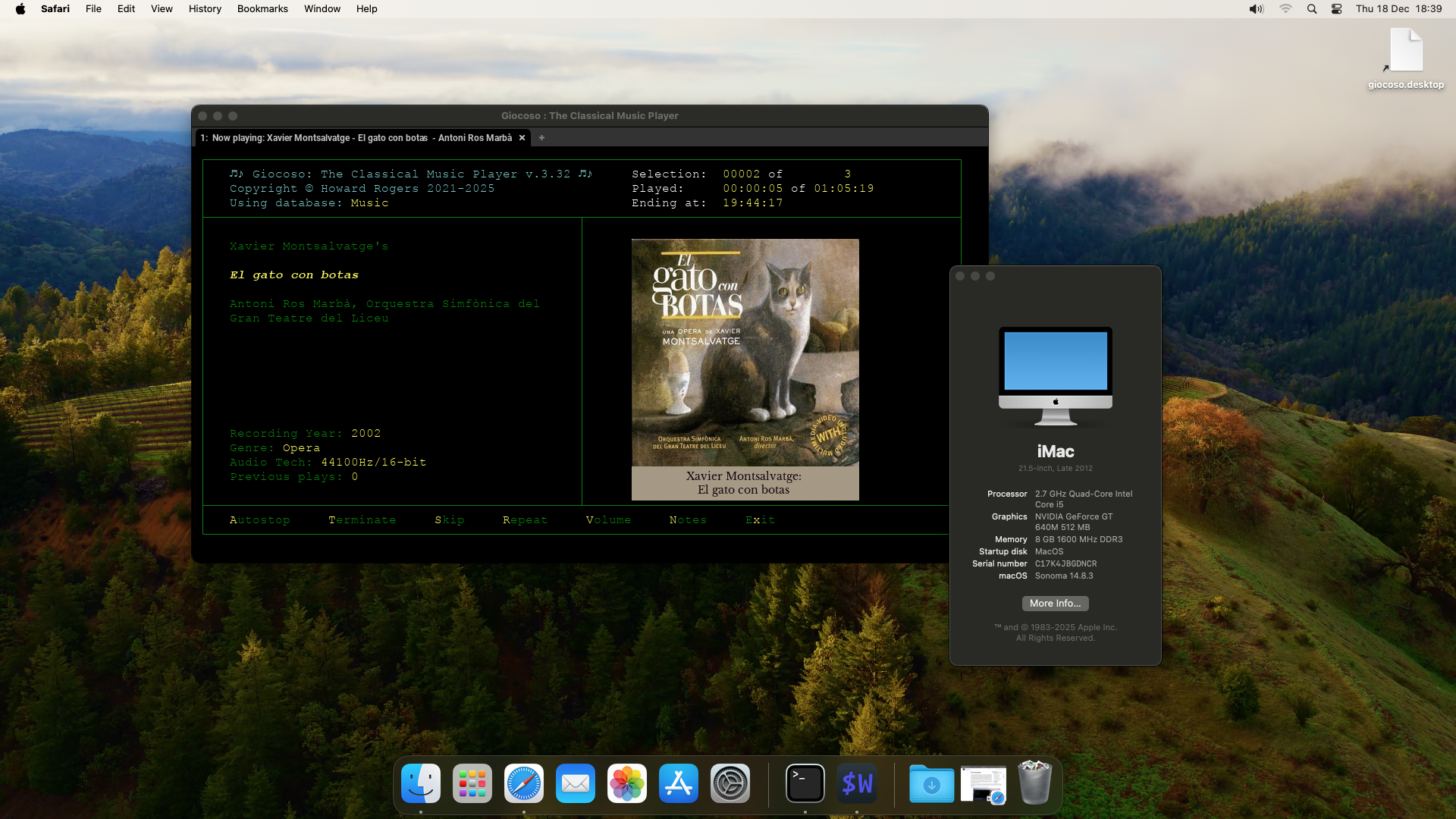Open the Bookmarks menu in Safari

tap(262, 8)
